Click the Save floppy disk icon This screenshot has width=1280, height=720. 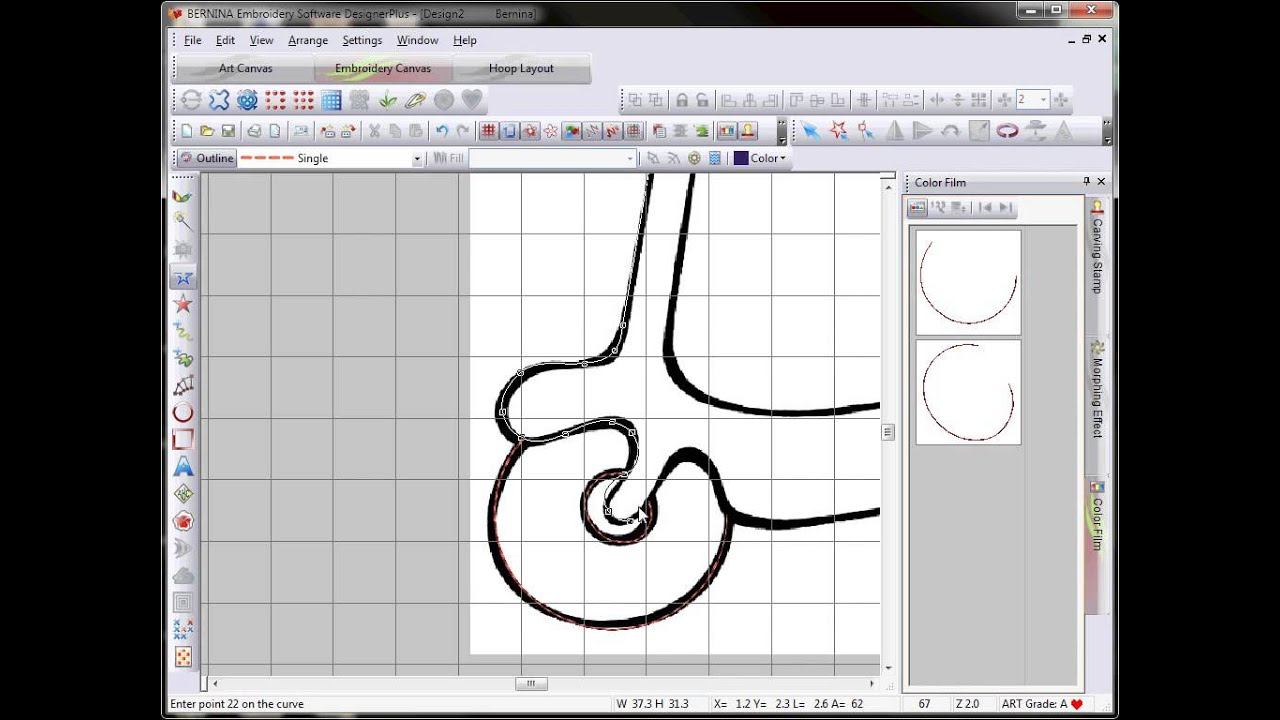pos(228,131)
